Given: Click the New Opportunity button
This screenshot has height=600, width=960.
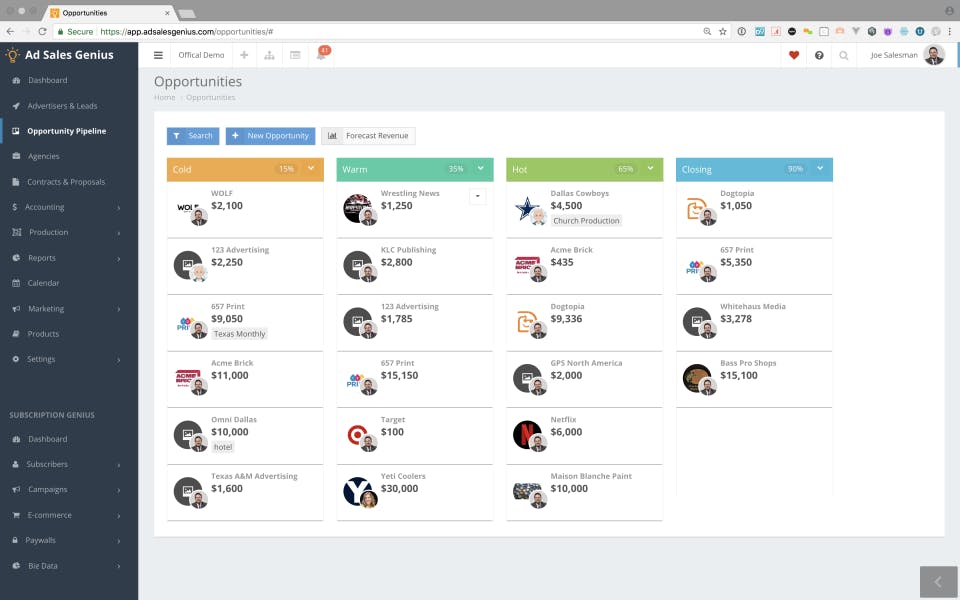Looking at the screenshot, I should (271, 136).
